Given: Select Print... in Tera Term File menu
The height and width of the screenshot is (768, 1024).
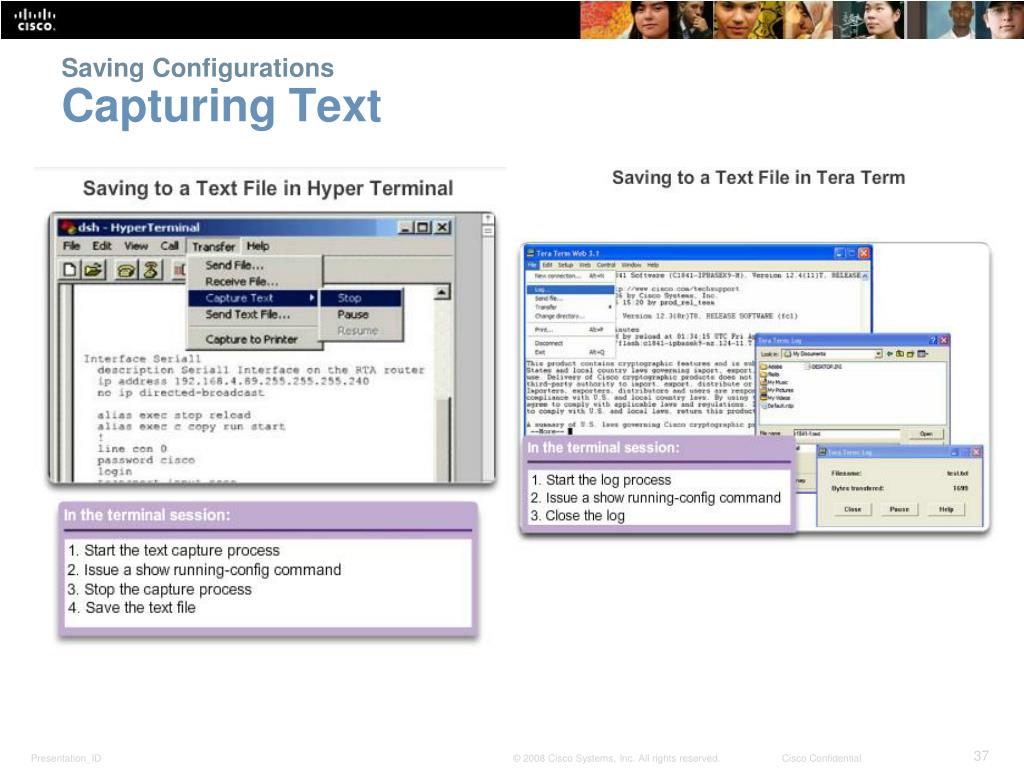Looking at the screenshot, I should (570, 330).
